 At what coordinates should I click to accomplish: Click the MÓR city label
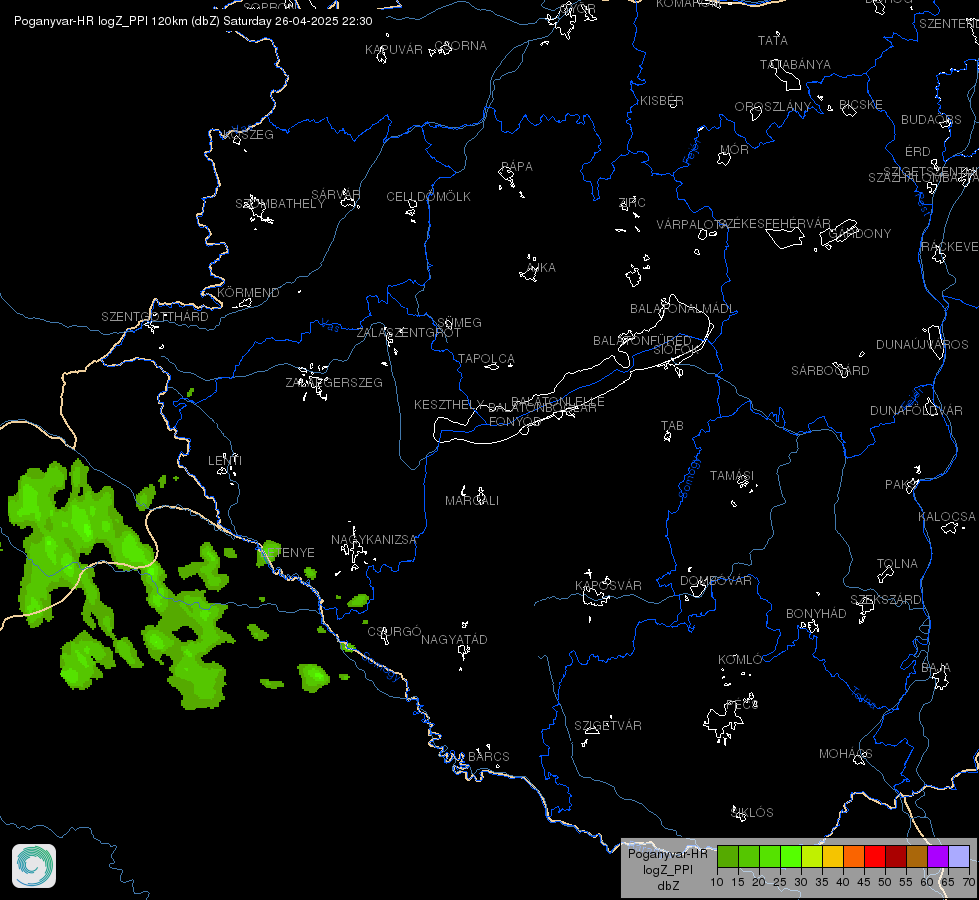734,150
